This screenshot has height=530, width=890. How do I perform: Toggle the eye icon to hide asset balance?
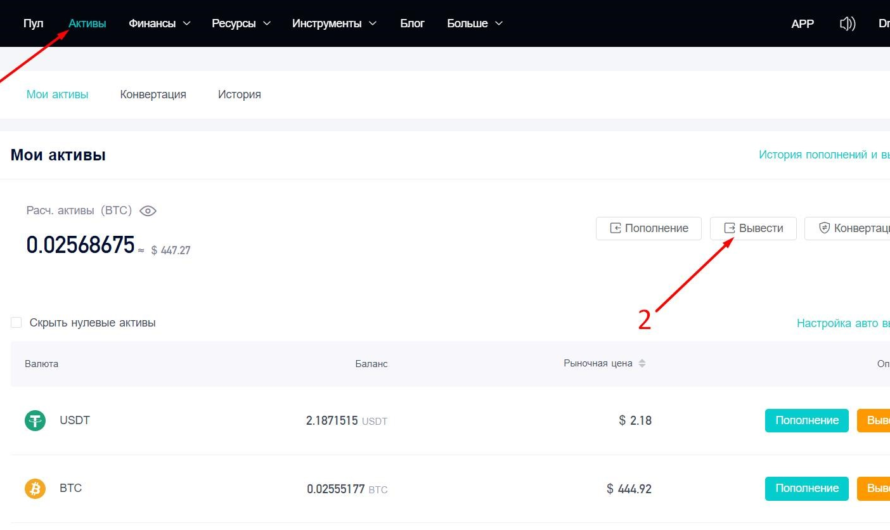pyautogui.click(x=148, y=211)
